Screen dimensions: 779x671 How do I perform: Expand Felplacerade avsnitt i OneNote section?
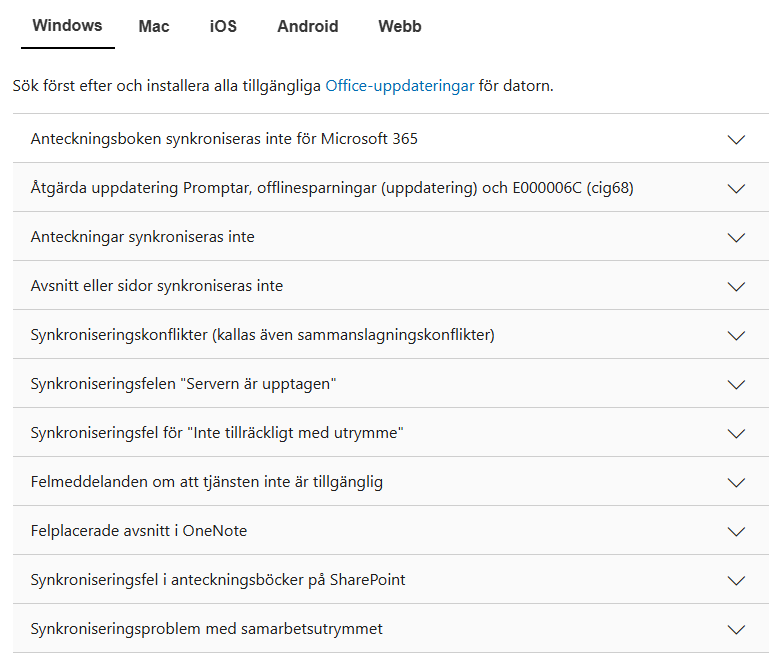pyautogui.click(x=390, y=530)
